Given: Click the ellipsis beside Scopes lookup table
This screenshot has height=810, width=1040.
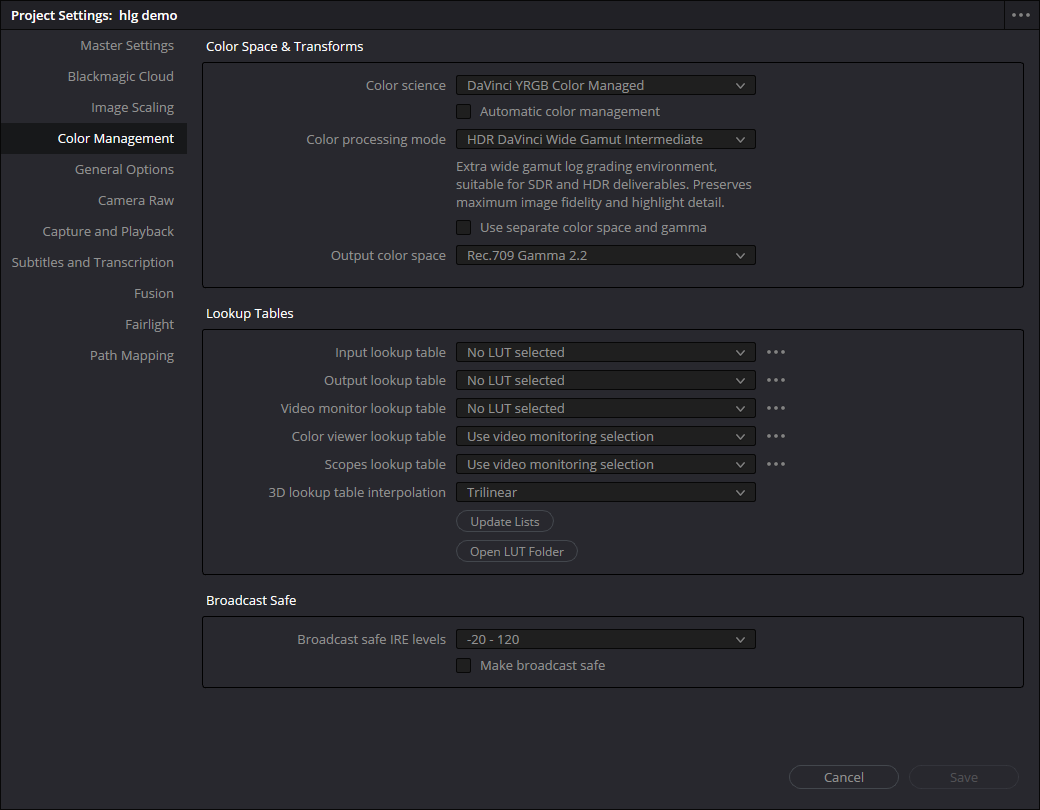Looking at the screenshot, I should pos(776,464).
